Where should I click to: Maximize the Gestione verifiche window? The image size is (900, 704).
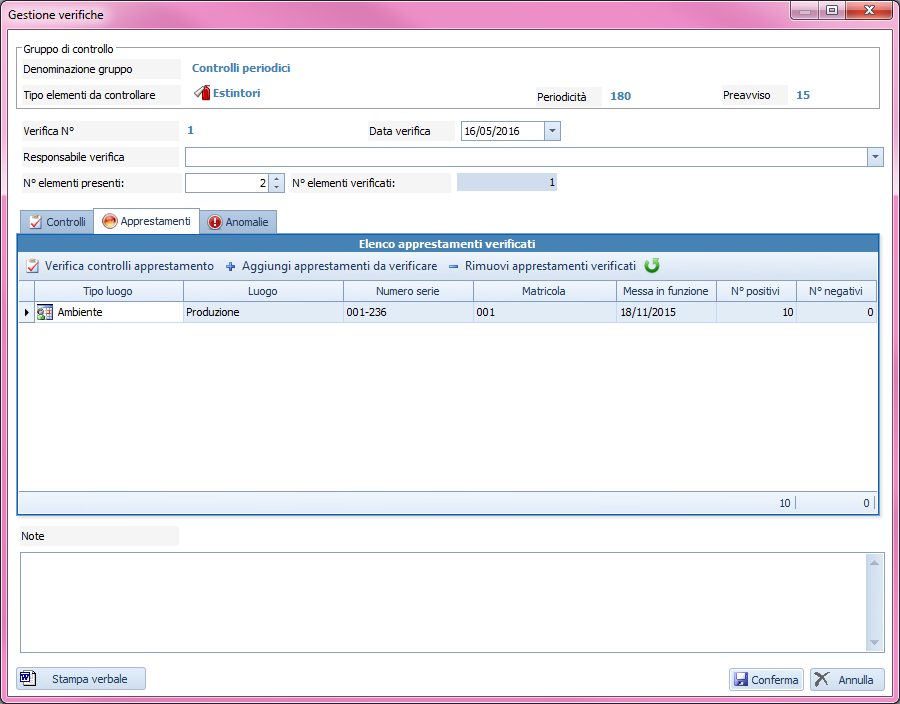(832, 11)
